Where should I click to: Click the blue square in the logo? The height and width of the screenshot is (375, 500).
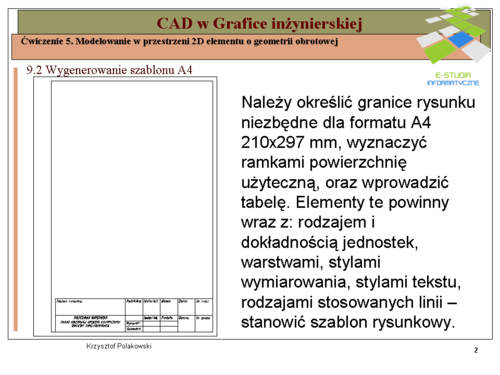pos(461,40)
